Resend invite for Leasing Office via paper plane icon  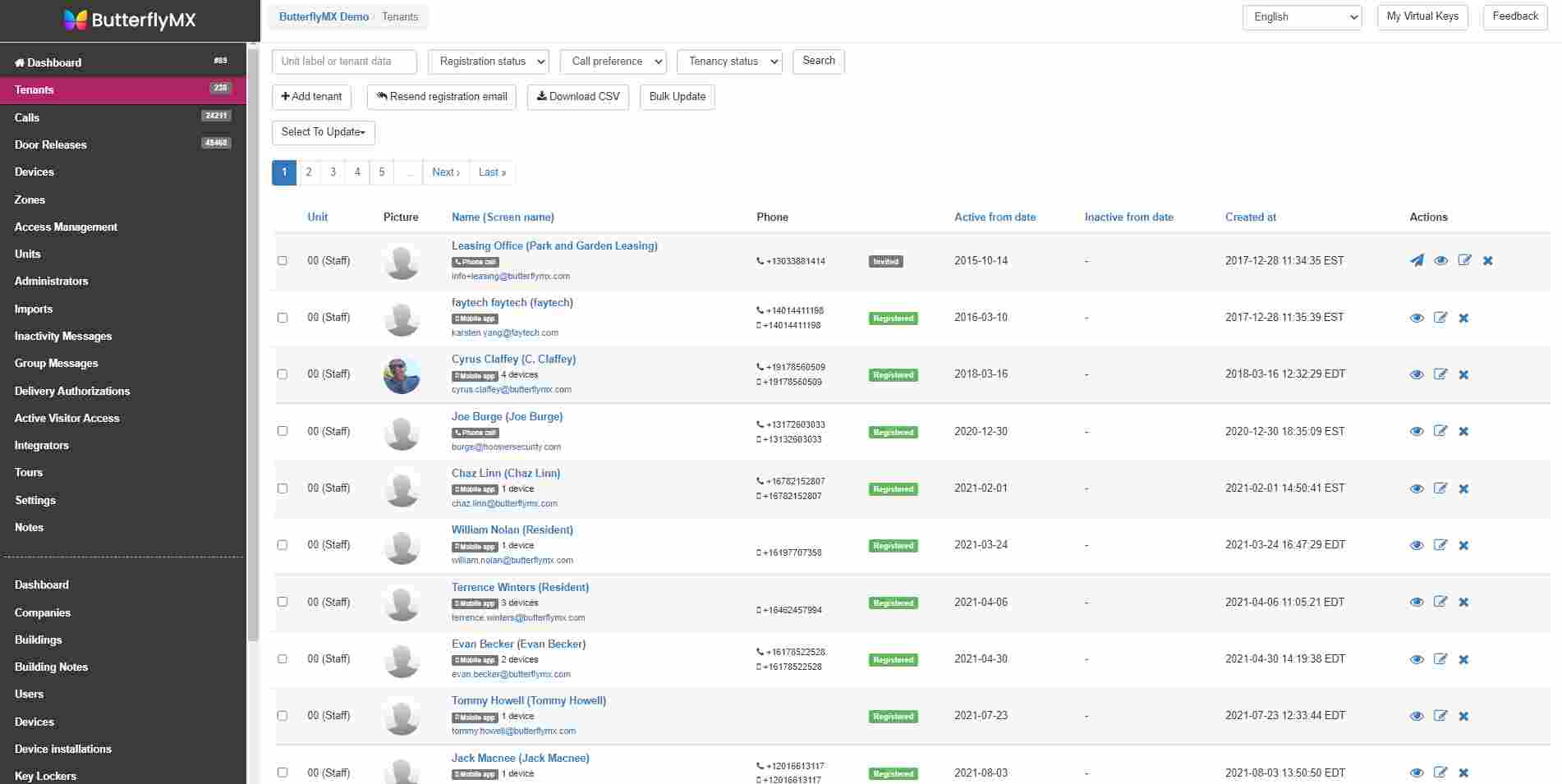(x=1416, y=260)
